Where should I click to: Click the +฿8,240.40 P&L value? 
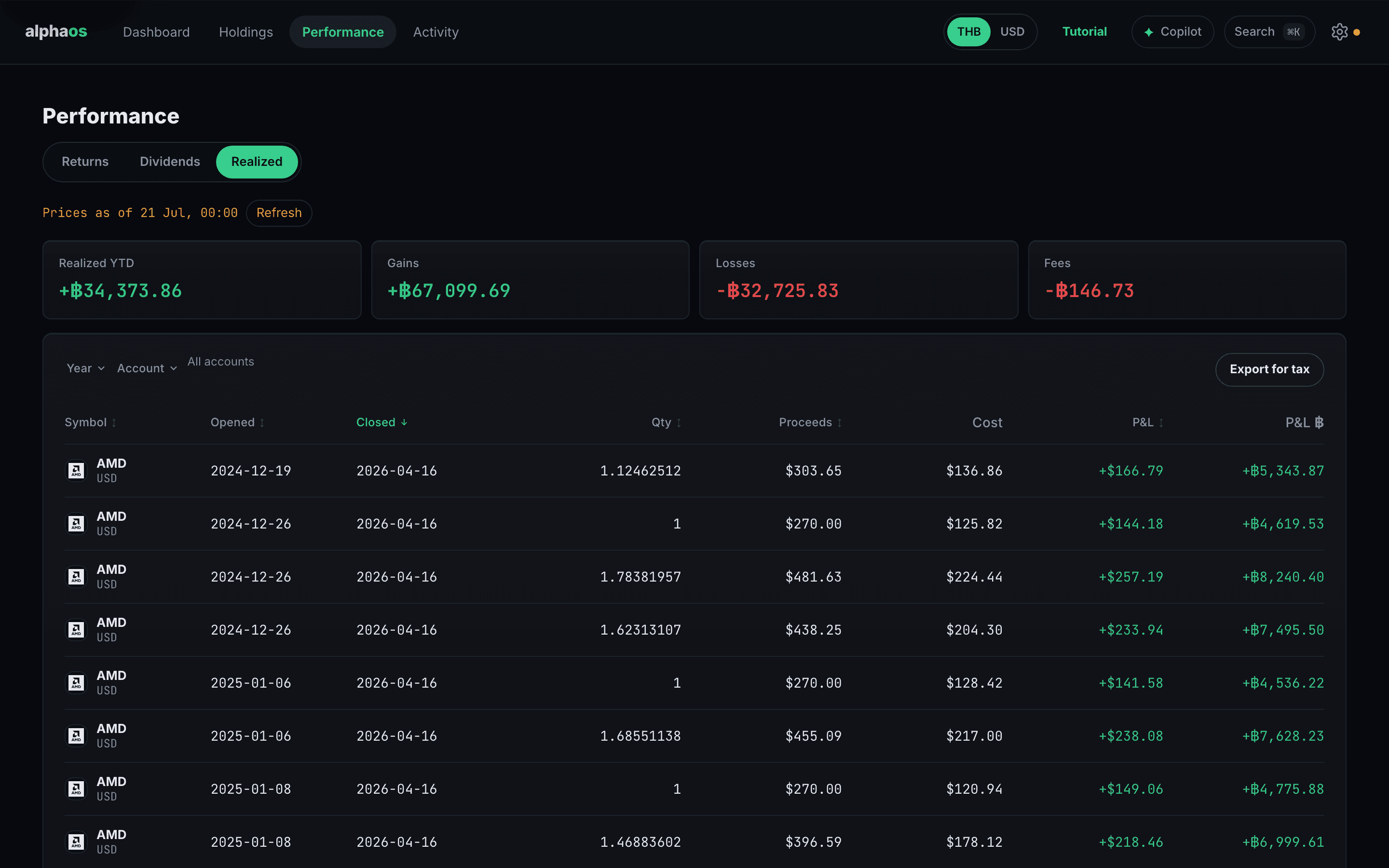coord(1283,577)
